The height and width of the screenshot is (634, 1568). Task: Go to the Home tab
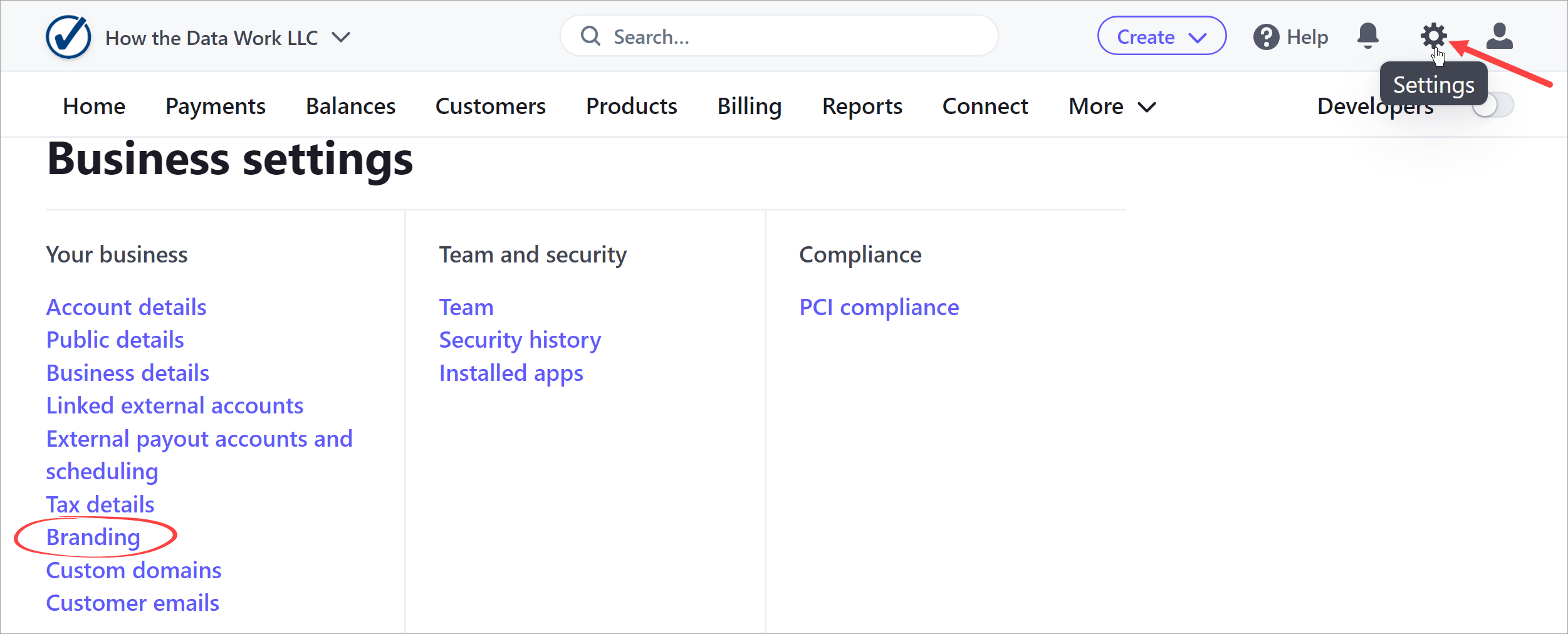[94, 107]
